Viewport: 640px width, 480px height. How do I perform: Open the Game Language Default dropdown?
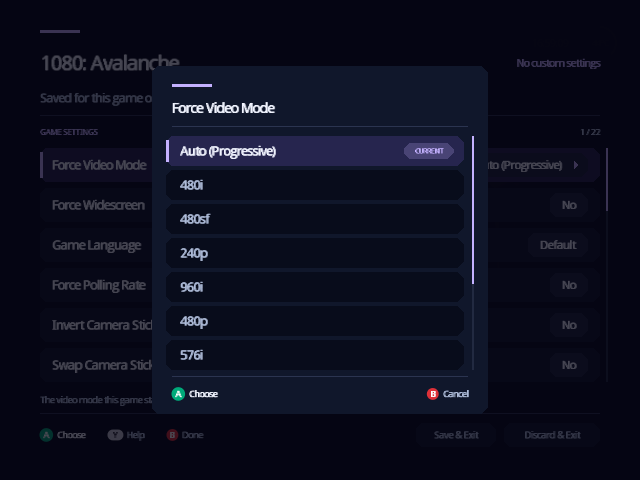558,245
